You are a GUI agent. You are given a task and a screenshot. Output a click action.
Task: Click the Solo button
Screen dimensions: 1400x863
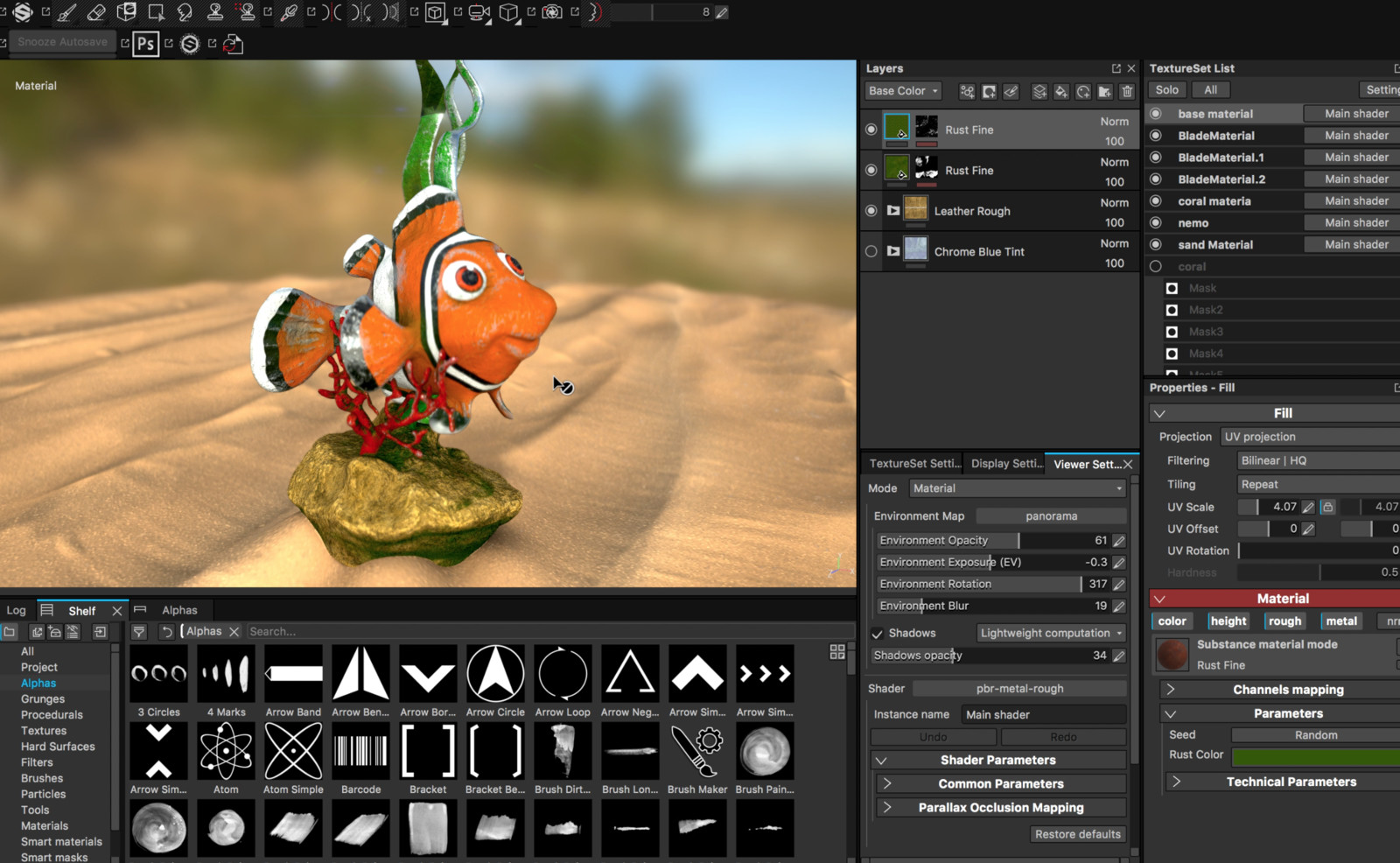1166,89
